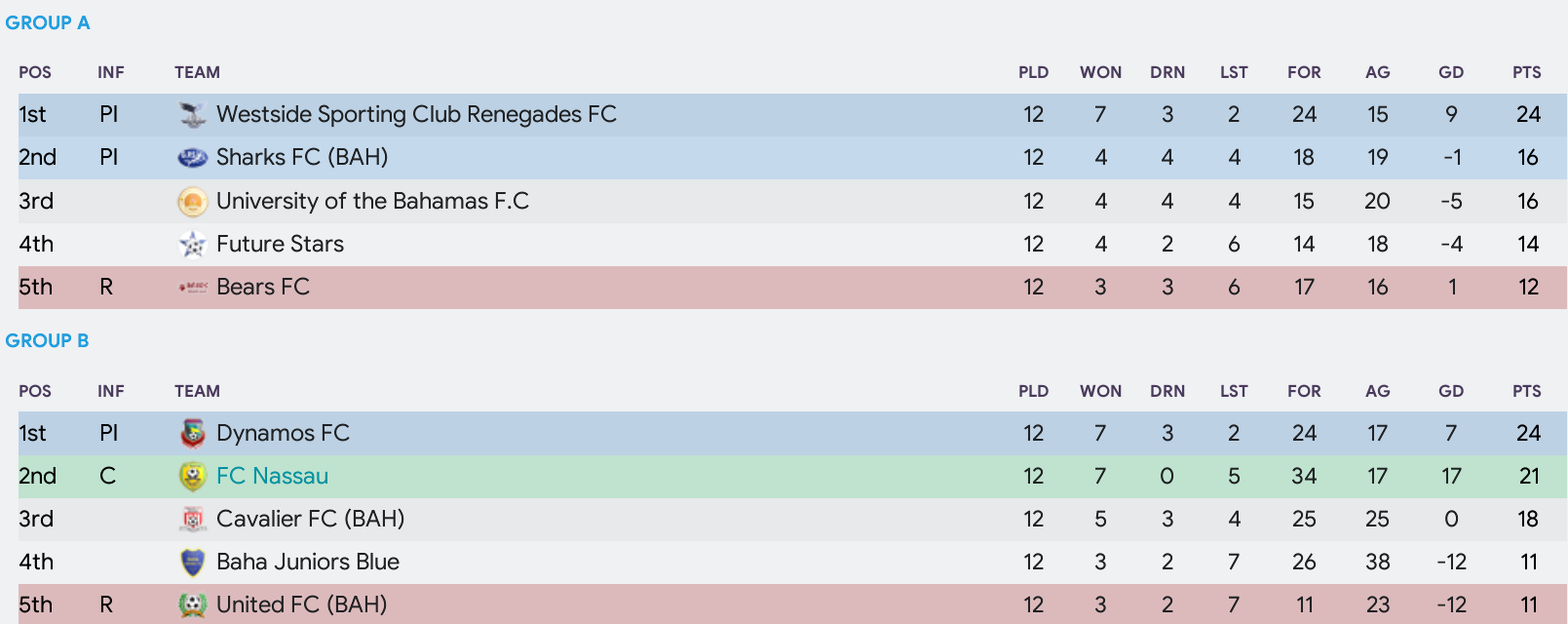Viewport: 1568px width, 624px height.
Task: Open the FC Nassau team link
Action: [x=272, y=476]
